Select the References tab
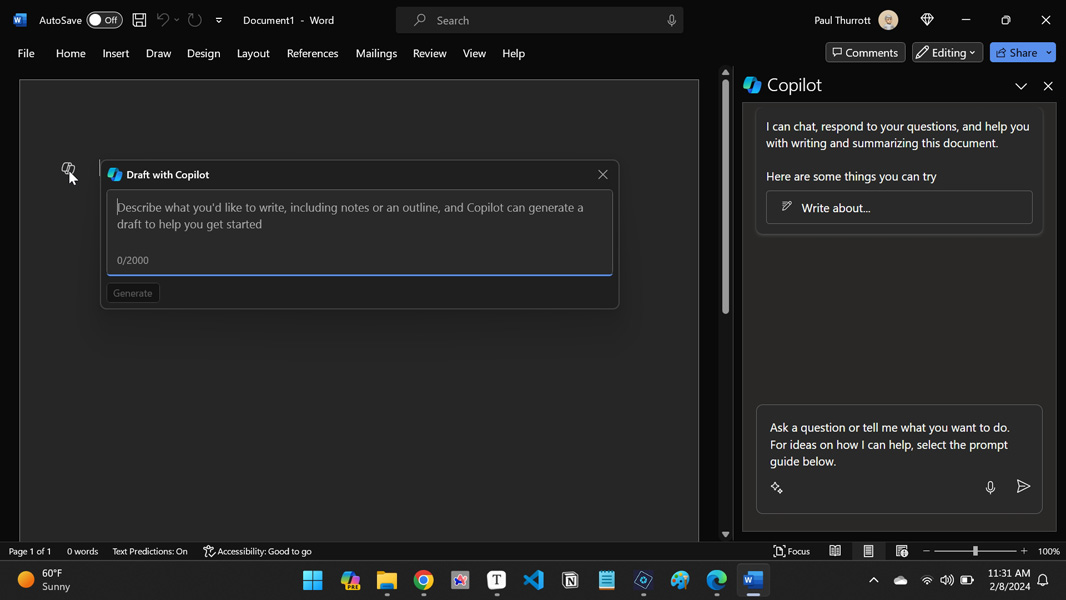Image resolution: width=1066 pixels, height=600 pixels. [x=312, y=53]
